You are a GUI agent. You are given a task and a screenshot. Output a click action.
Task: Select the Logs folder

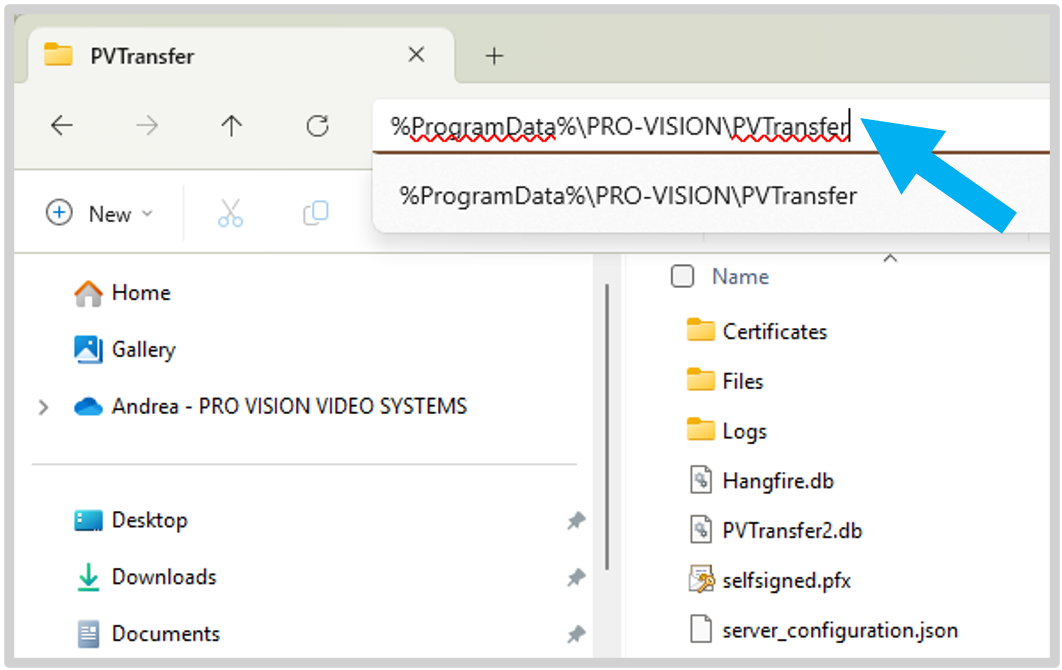coord(727,431)
